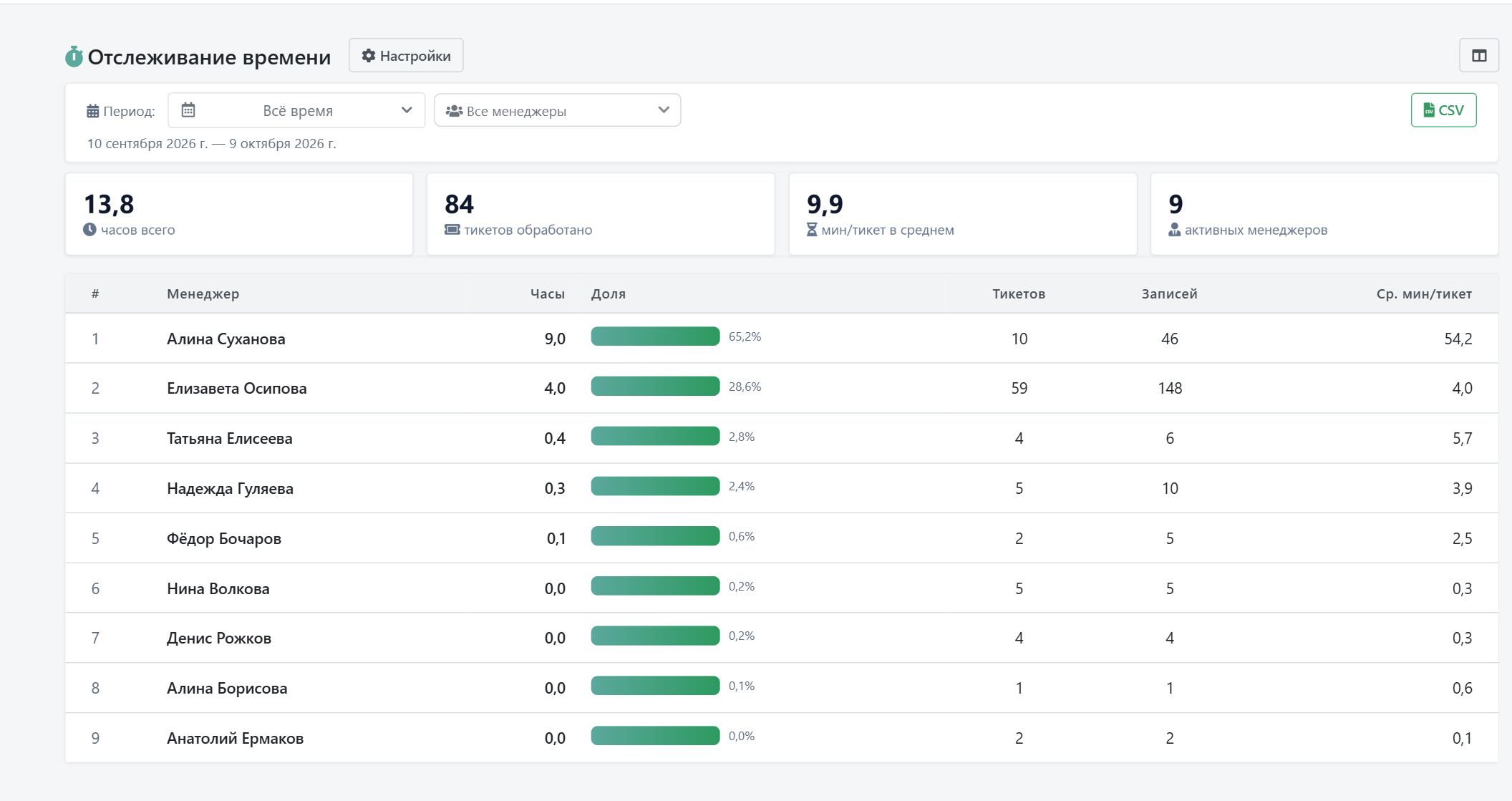This screenshot has height=801, width=1512.
Task: Click the 13,8 часов всего summary card
Action: click(x=239, y=214)
